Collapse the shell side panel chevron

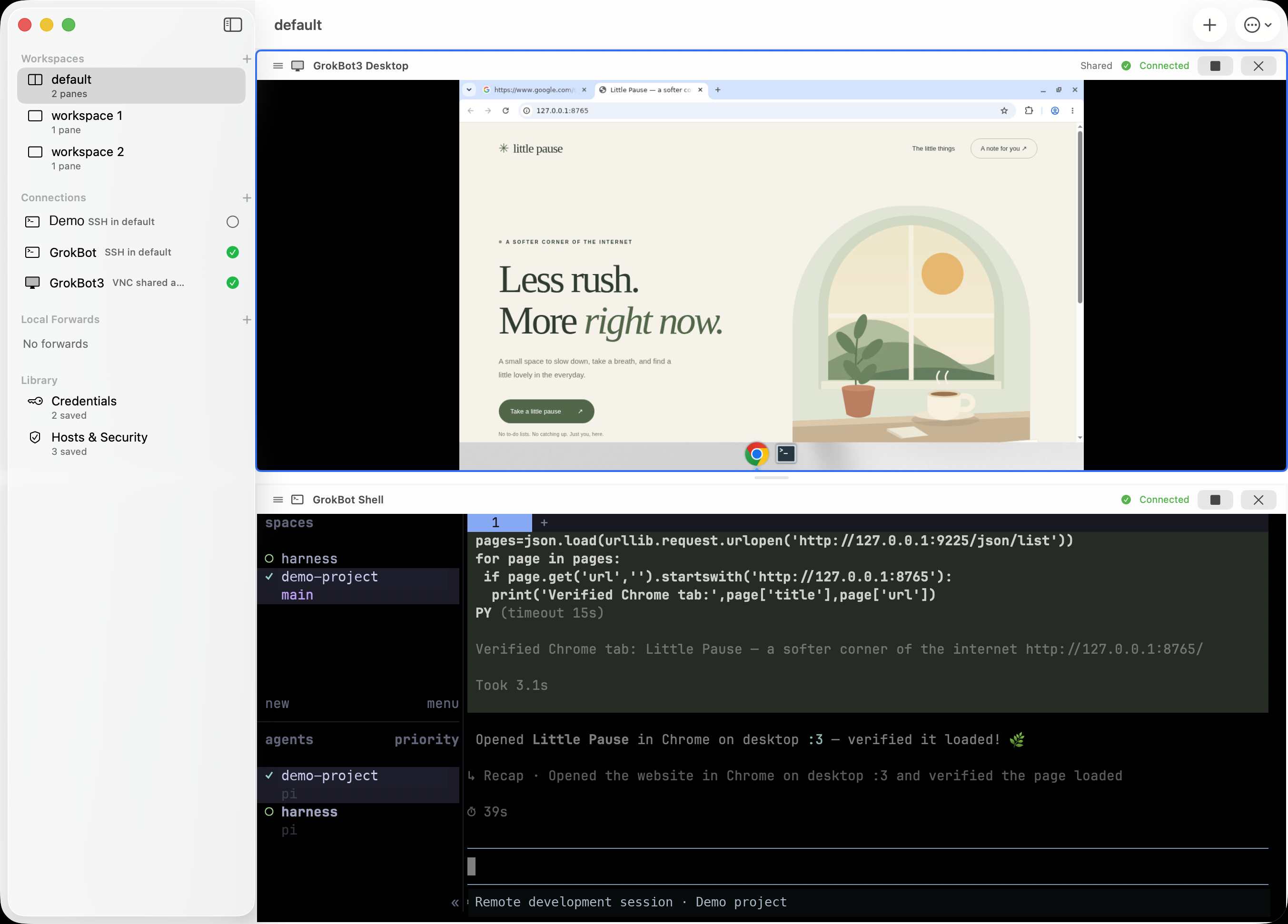[x=455, y=903]
